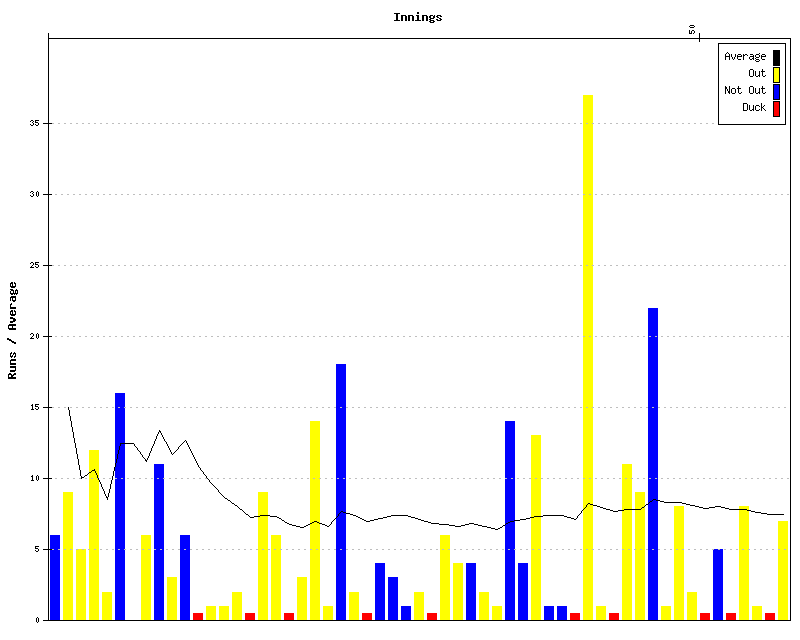Click the blue bar reaching 22 runs
The image size is (800, 640).
pyautogui.click(x=653, y=464)
